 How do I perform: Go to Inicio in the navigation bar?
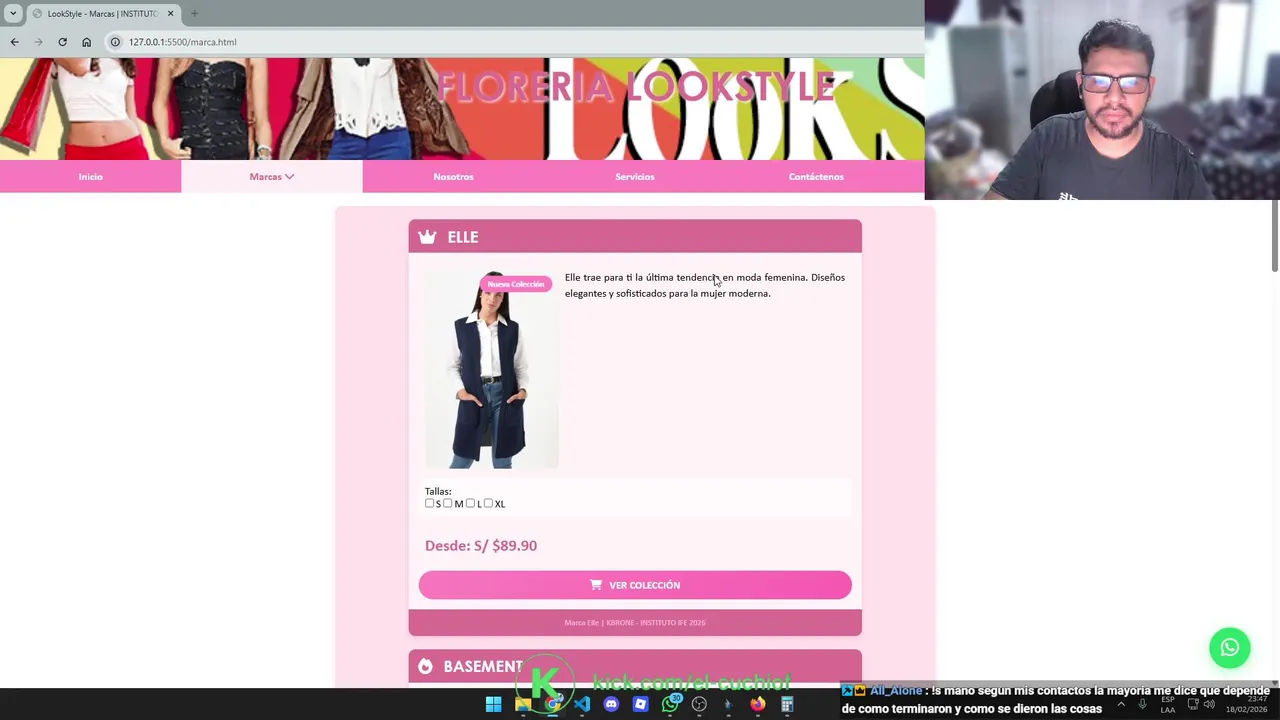click(91, 177)
